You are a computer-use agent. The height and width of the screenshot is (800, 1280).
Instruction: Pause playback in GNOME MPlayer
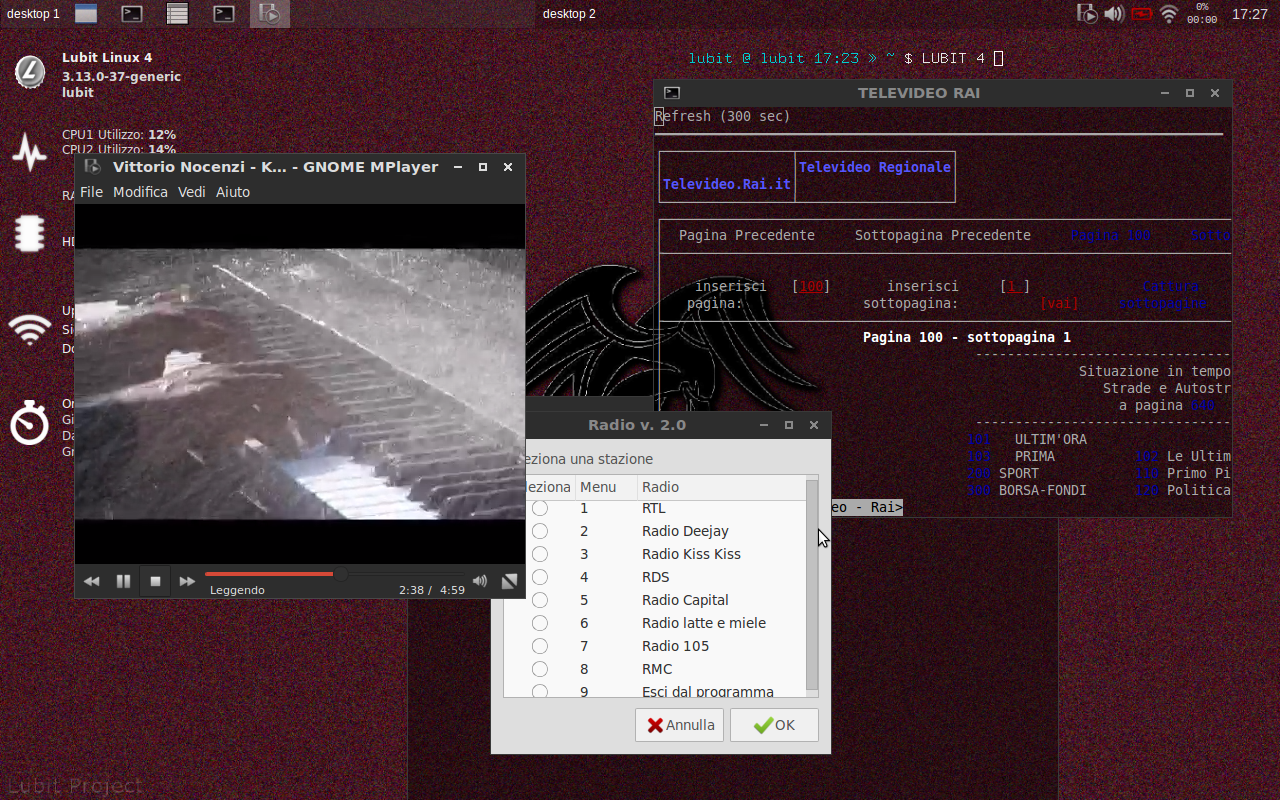123,581
